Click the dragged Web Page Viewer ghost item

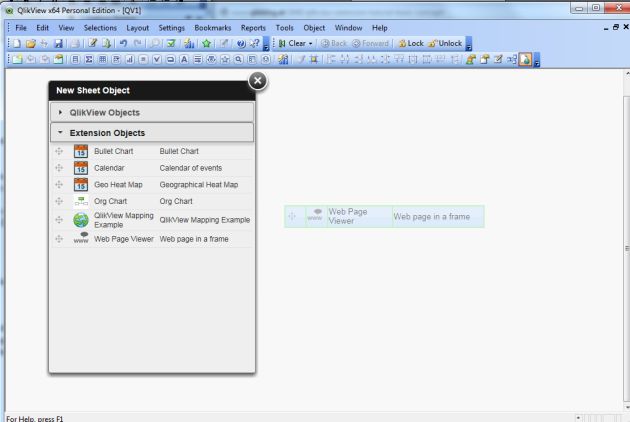(384, 217)
